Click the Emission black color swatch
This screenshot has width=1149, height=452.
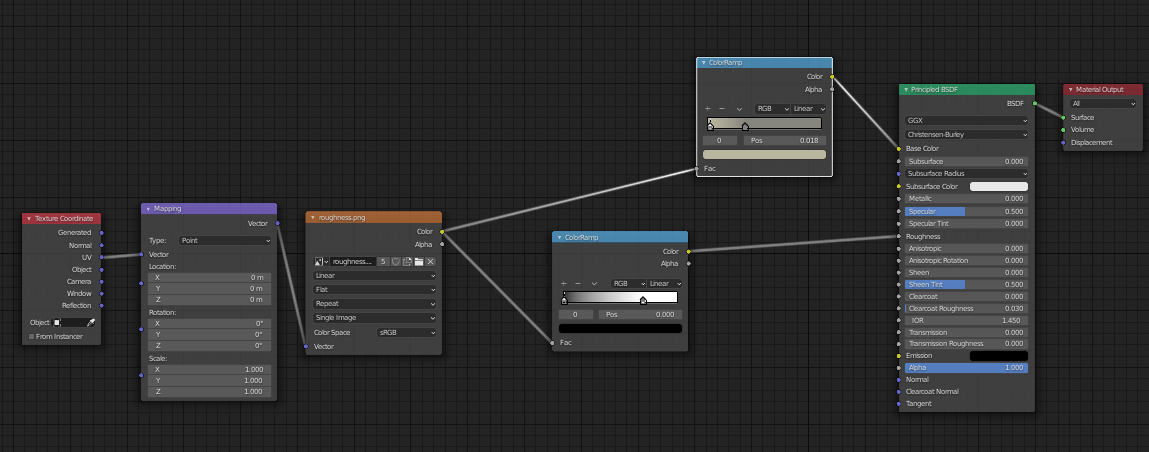(999, 355)
